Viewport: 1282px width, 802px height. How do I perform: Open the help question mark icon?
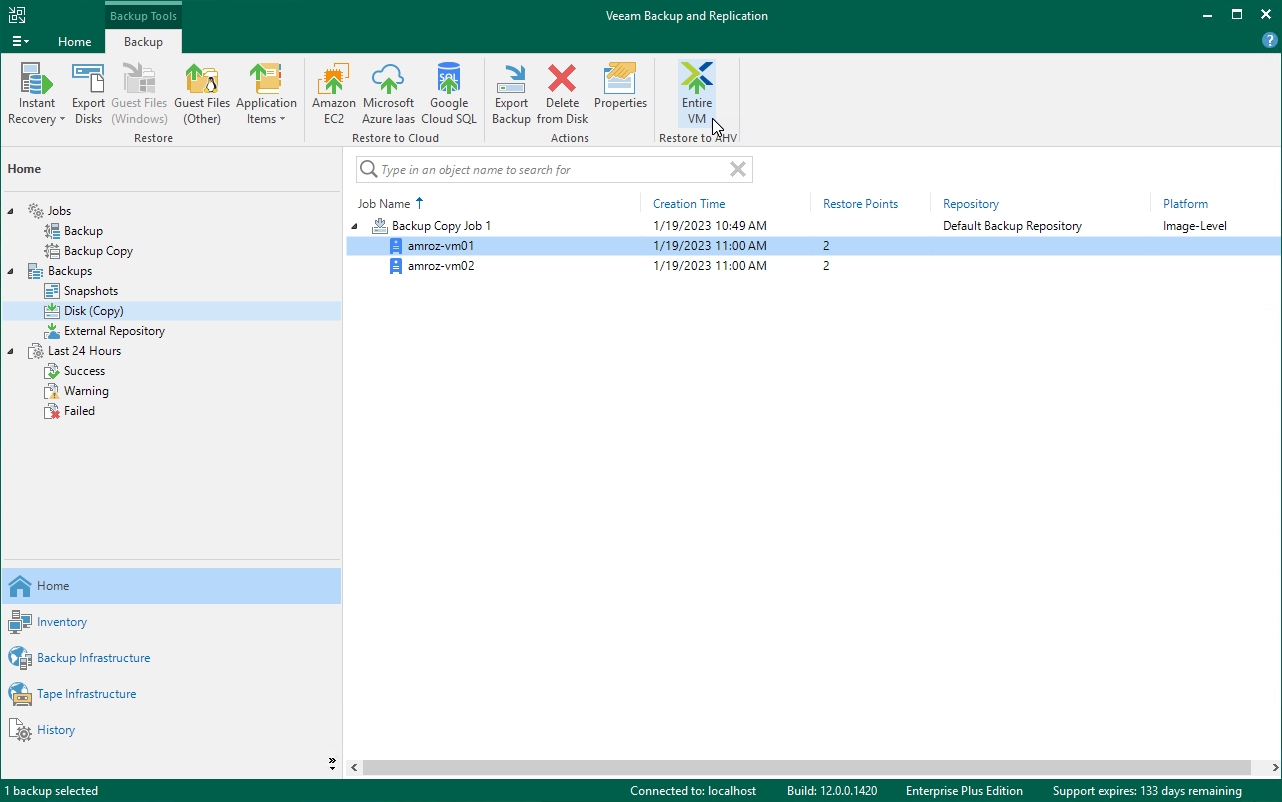(1270, 41)
